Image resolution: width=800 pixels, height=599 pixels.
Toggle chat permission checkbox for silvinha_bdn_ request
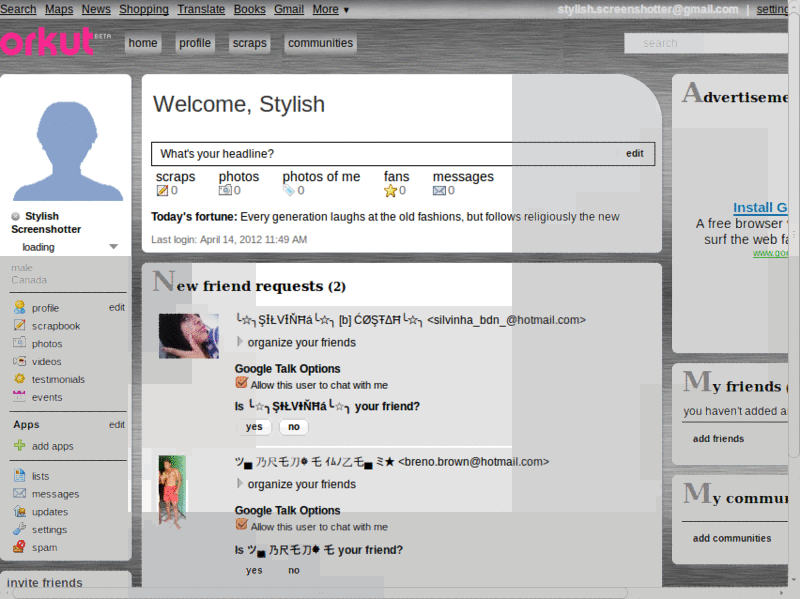click(x=242, y=383)
